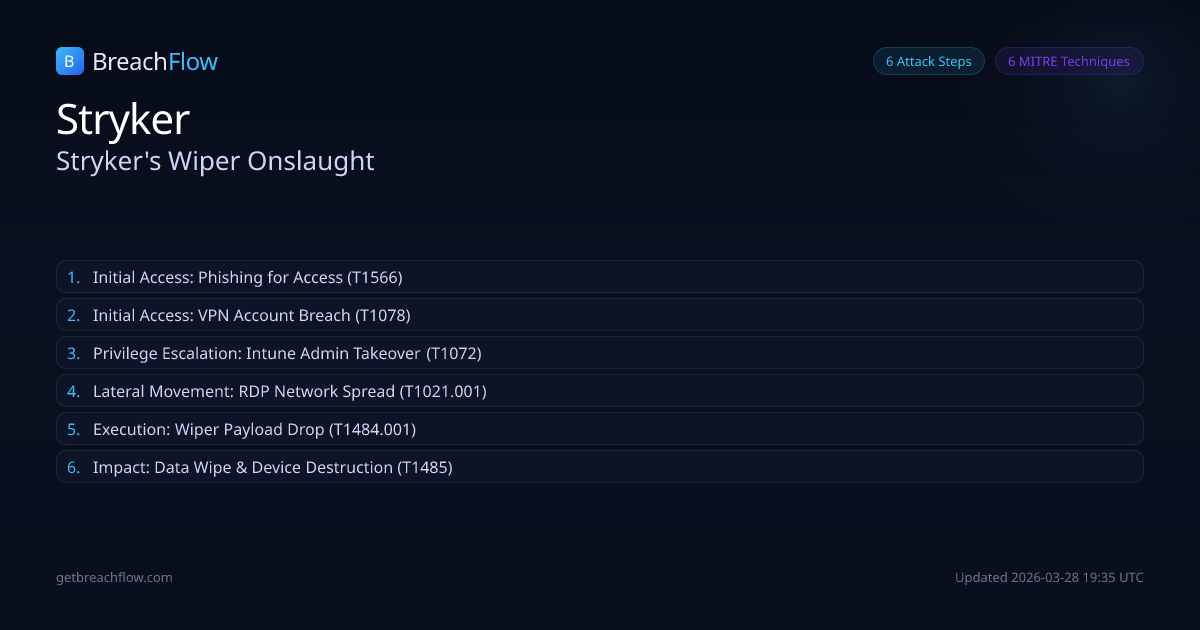Open step 5 Wiper Payload Drop

click(x=254, y=429)
